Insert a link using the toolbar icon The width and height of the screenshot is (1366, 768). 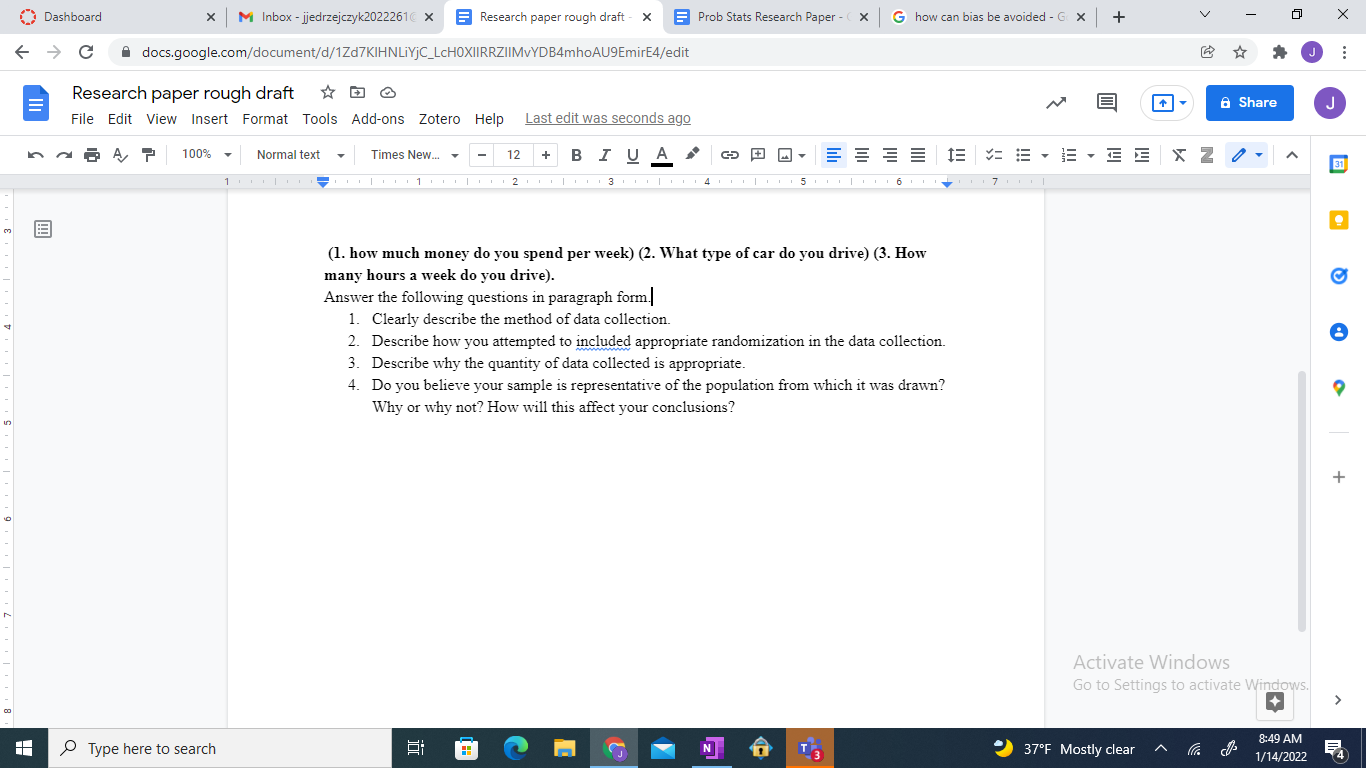point(729,155)
